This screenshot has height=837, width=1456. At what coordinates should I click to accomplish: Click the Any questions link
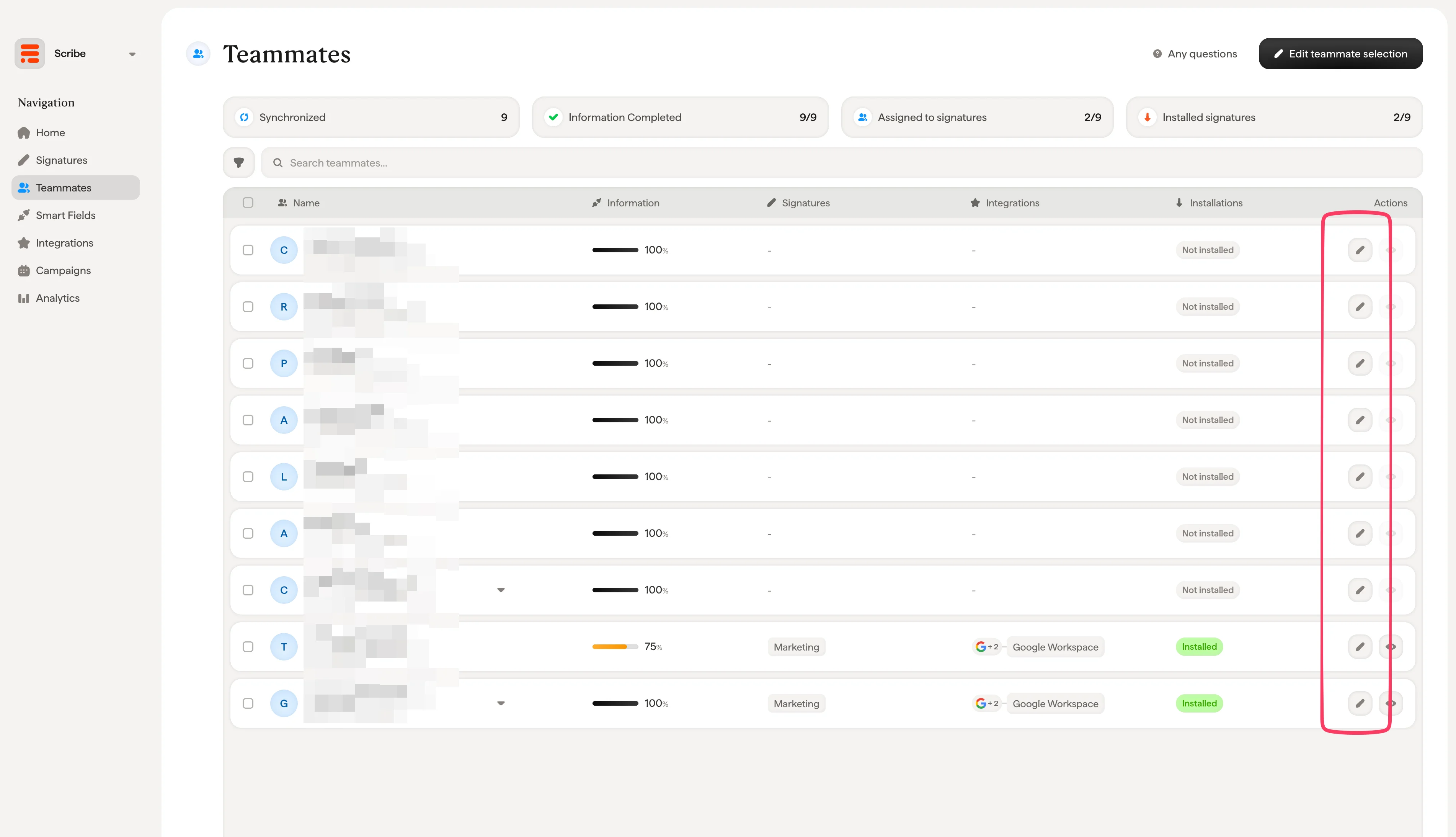coord(1195,54)
